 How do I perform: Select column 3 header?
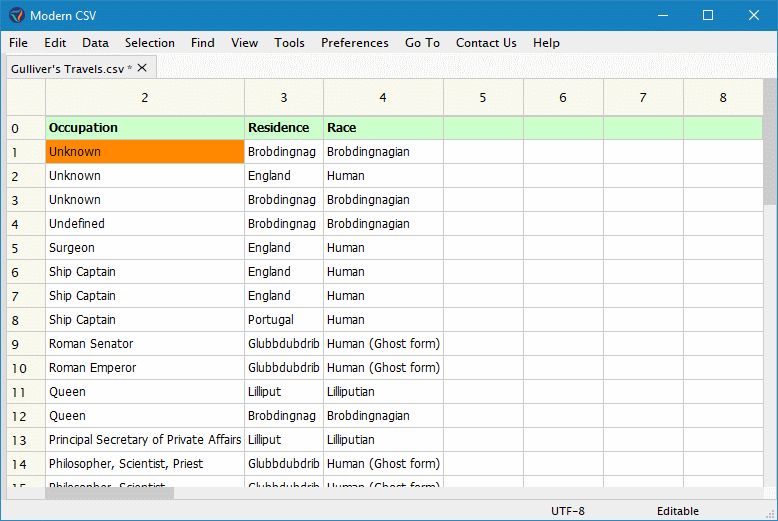(x=284, y=97)
